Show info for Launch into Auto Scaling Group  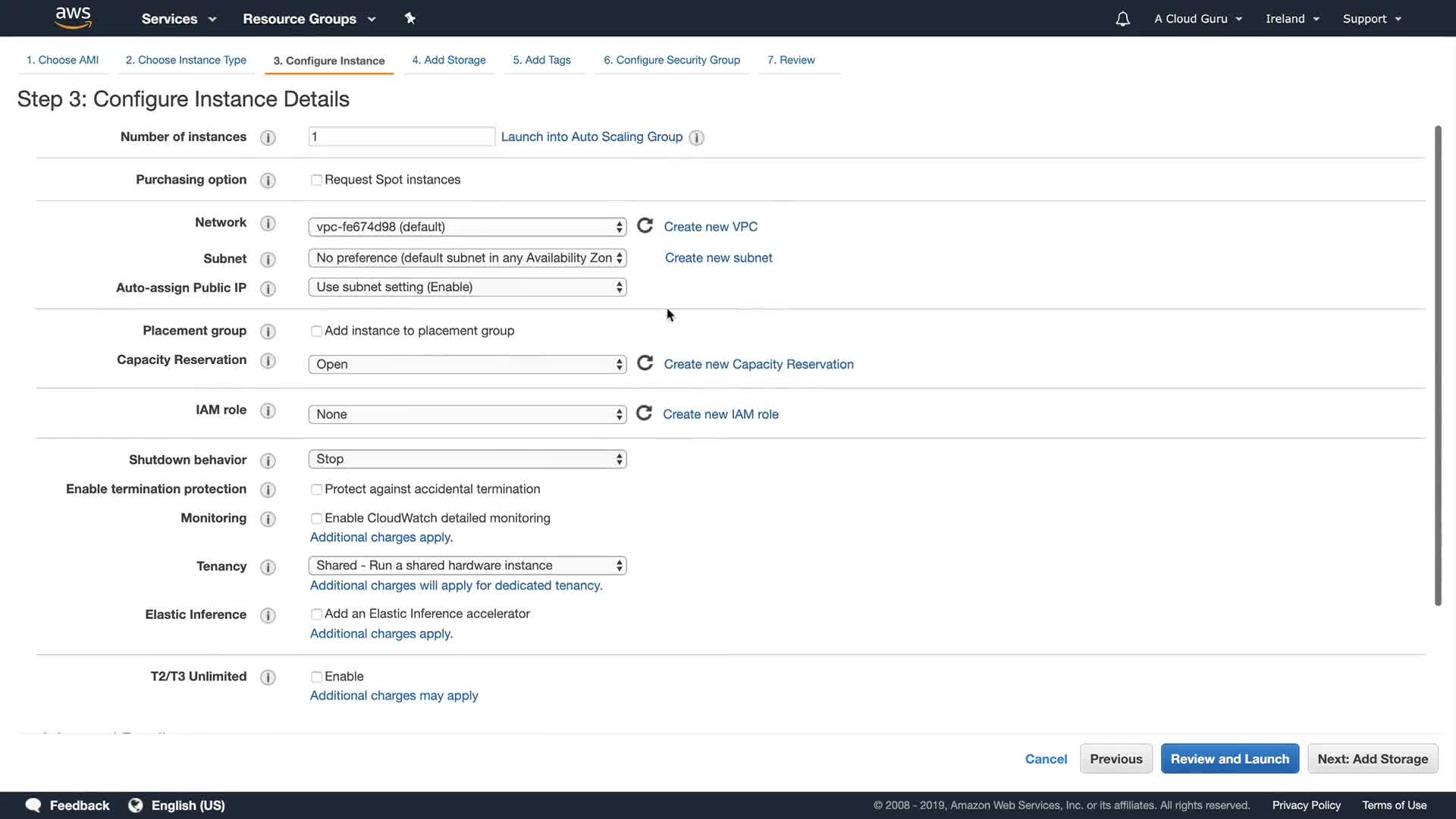point(696,137)
